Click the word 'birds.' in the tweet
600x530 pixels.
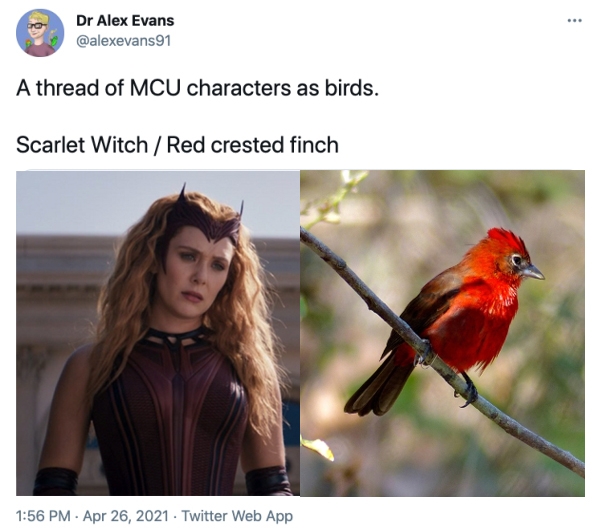click(x=352, y=88)
